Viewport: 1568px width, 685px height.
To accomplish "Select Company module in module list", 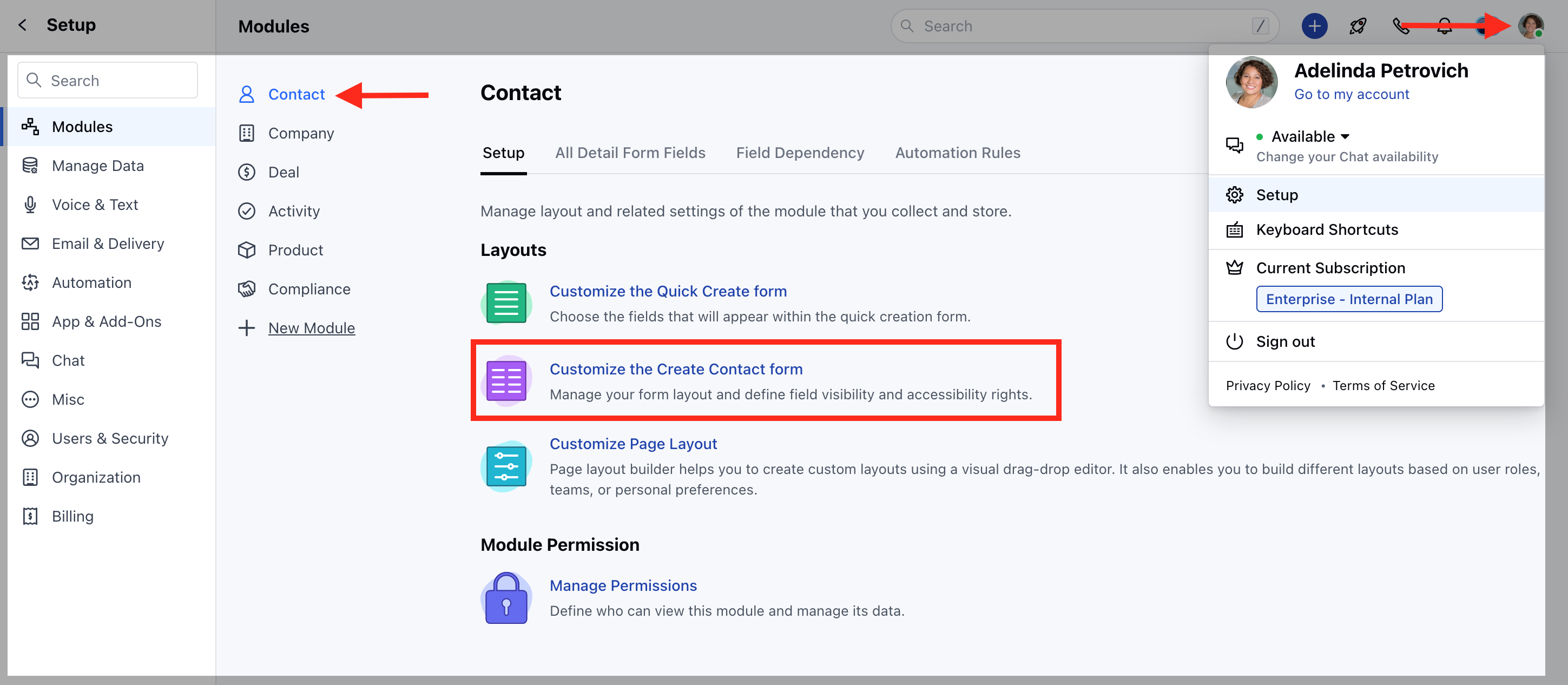I will coord(301,133).
